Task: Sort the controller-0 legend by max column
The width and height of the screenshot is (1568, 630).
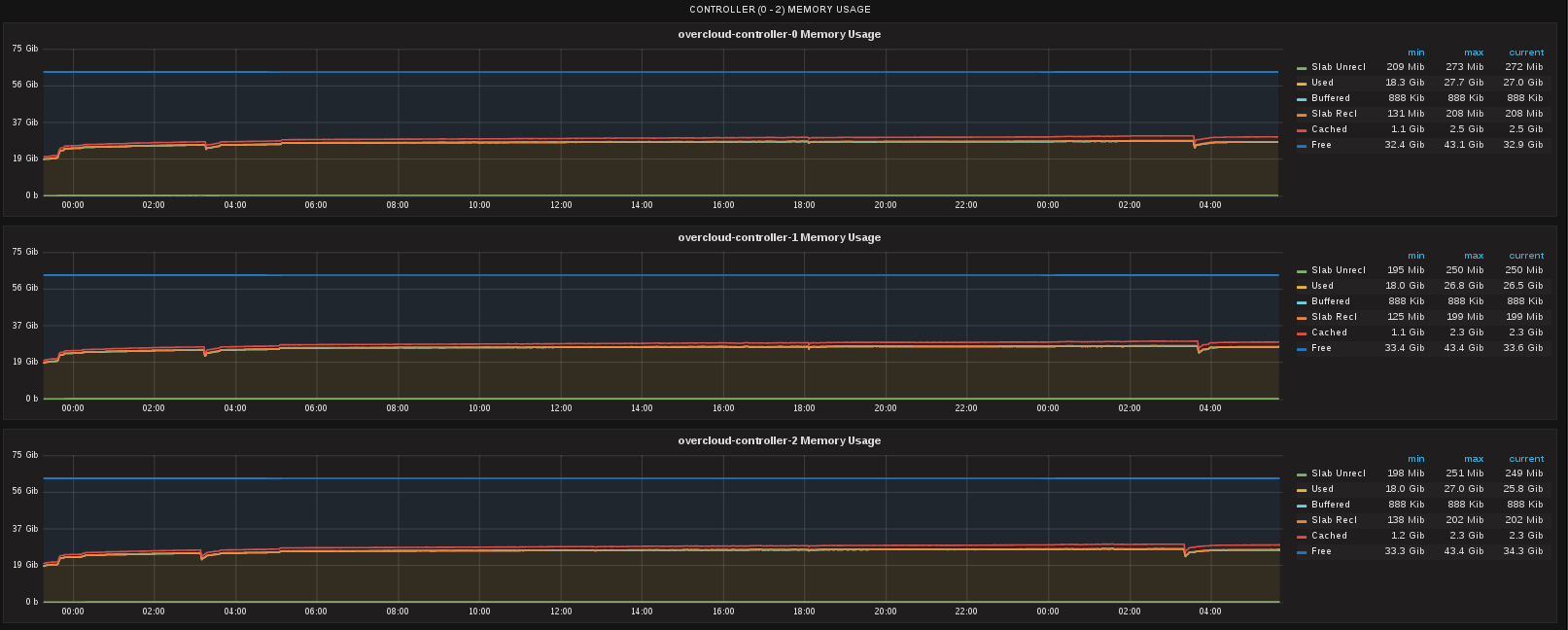Action: (1474, 52)
